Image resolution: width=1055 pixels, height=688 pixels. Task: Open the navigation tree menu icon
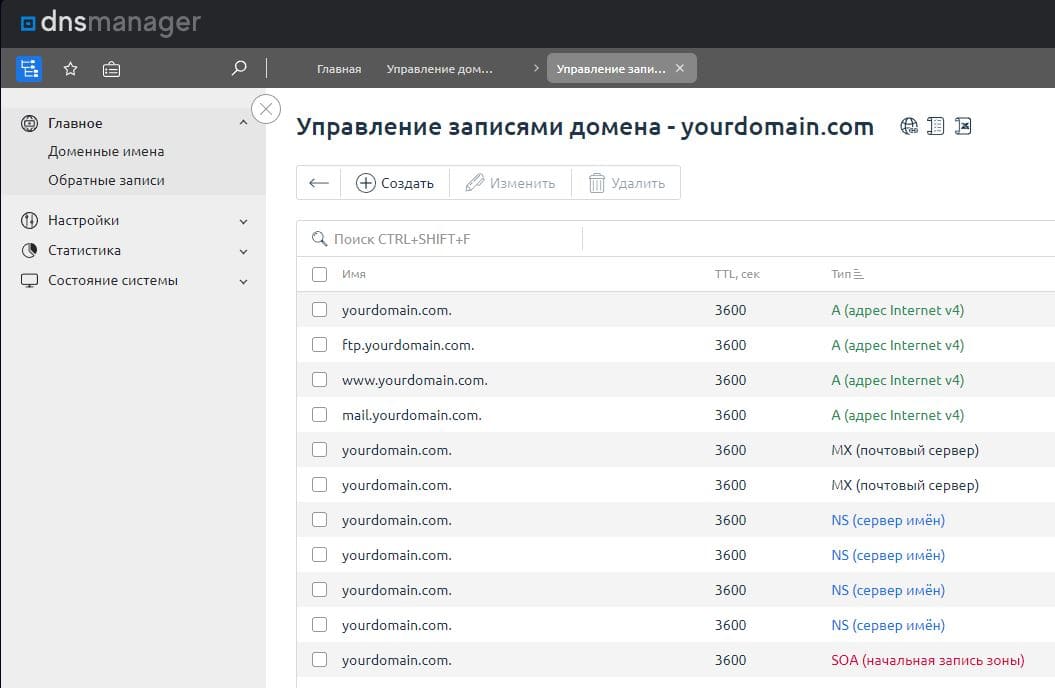coord(29,69)
